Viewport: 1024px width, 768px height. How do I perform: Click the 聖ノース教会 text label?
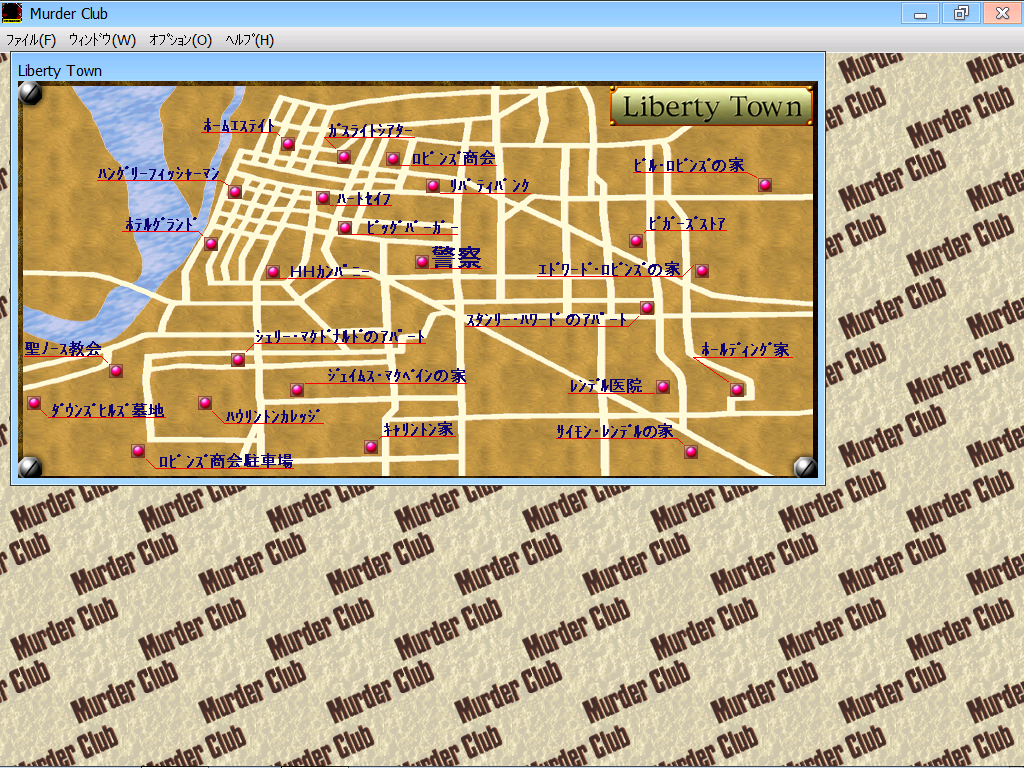coord(63,349)
